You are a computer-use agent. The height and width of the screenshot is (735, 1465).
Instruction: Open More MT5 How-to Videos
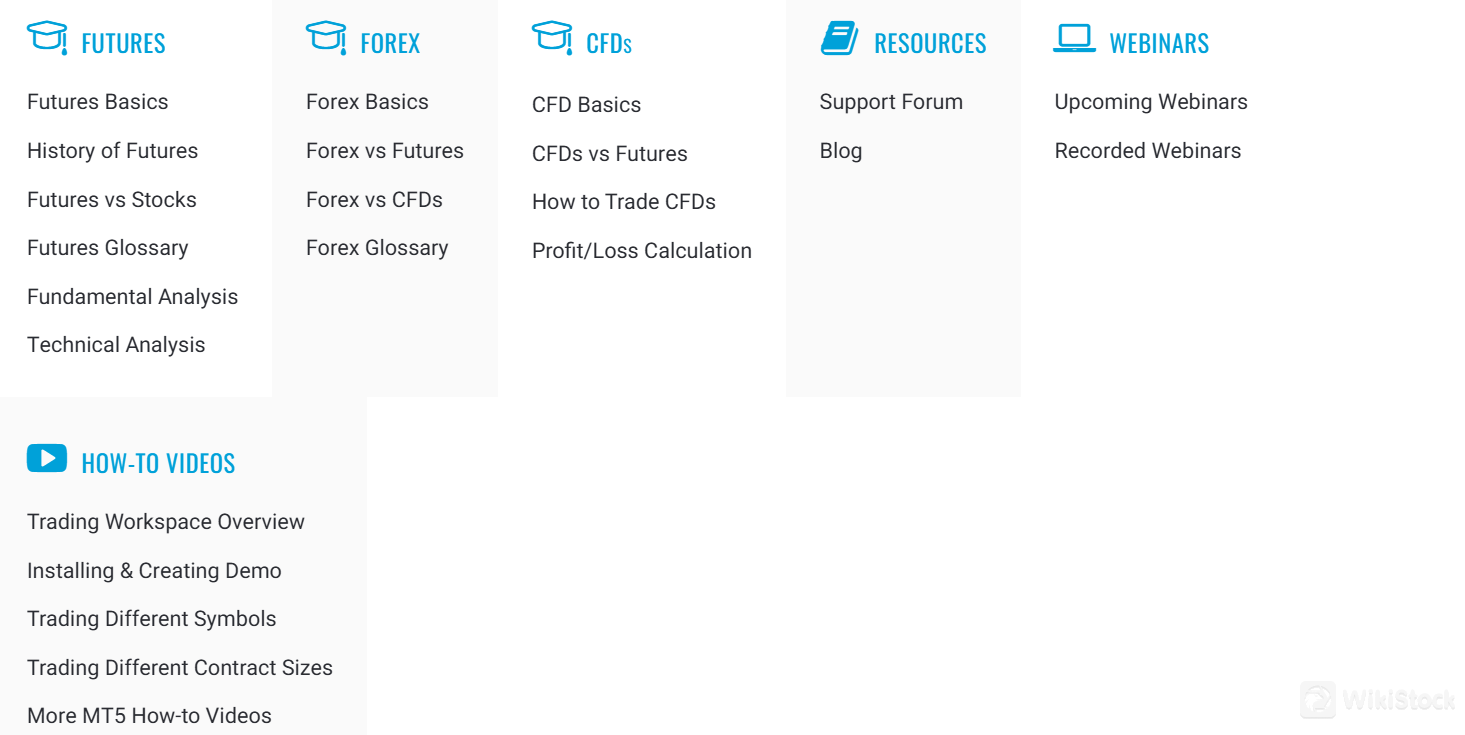coord(149,716)
